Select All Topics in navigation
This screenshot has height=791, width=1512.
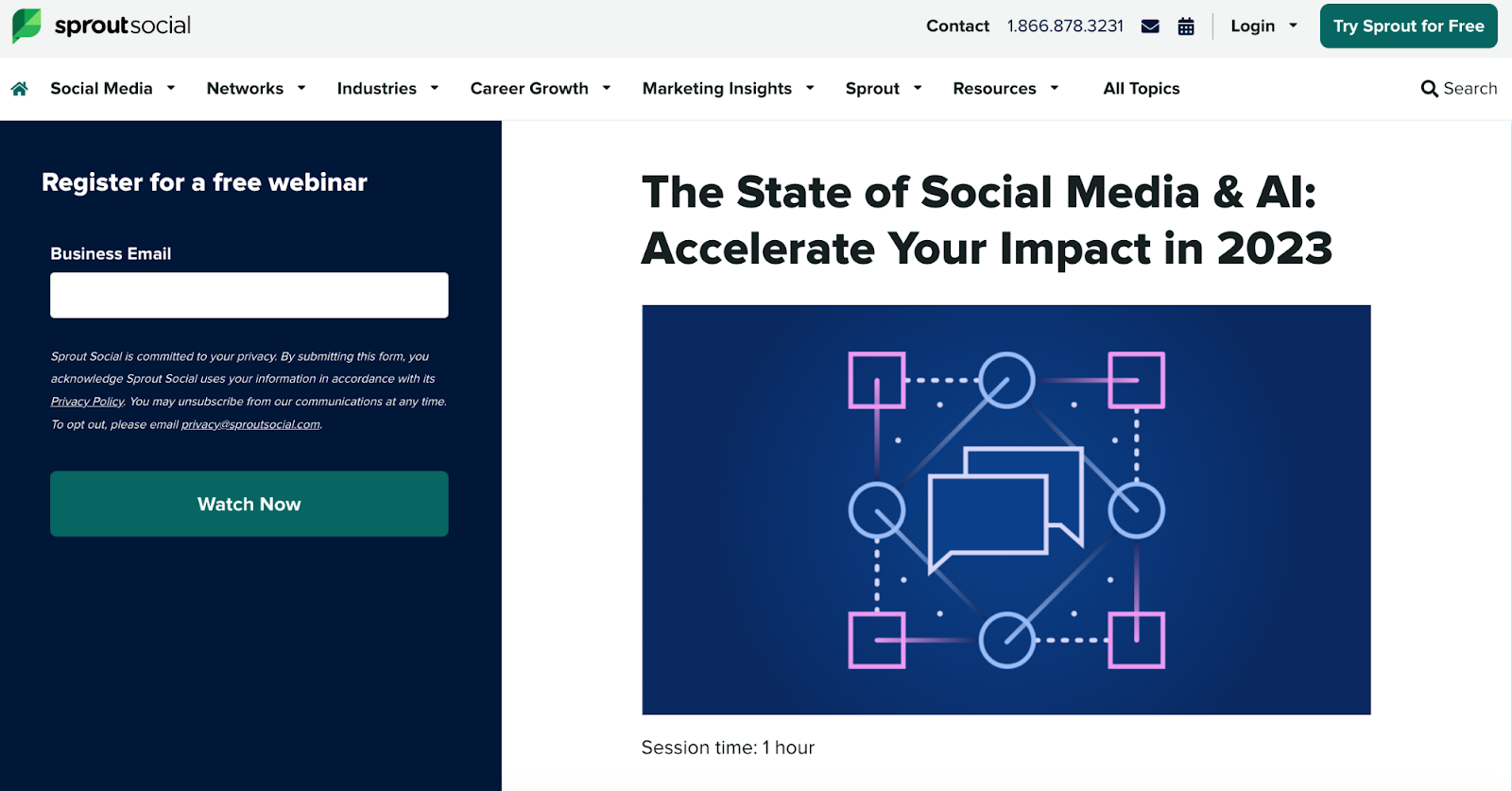(x=1142, y=89)
